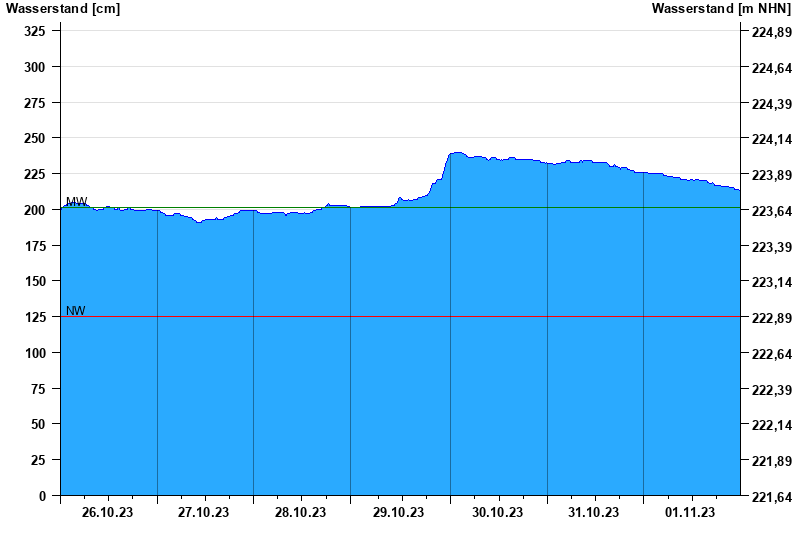Viewport: 800px width, 550px height.
Task: Click the 325 value on left axis
Action: 35,31
